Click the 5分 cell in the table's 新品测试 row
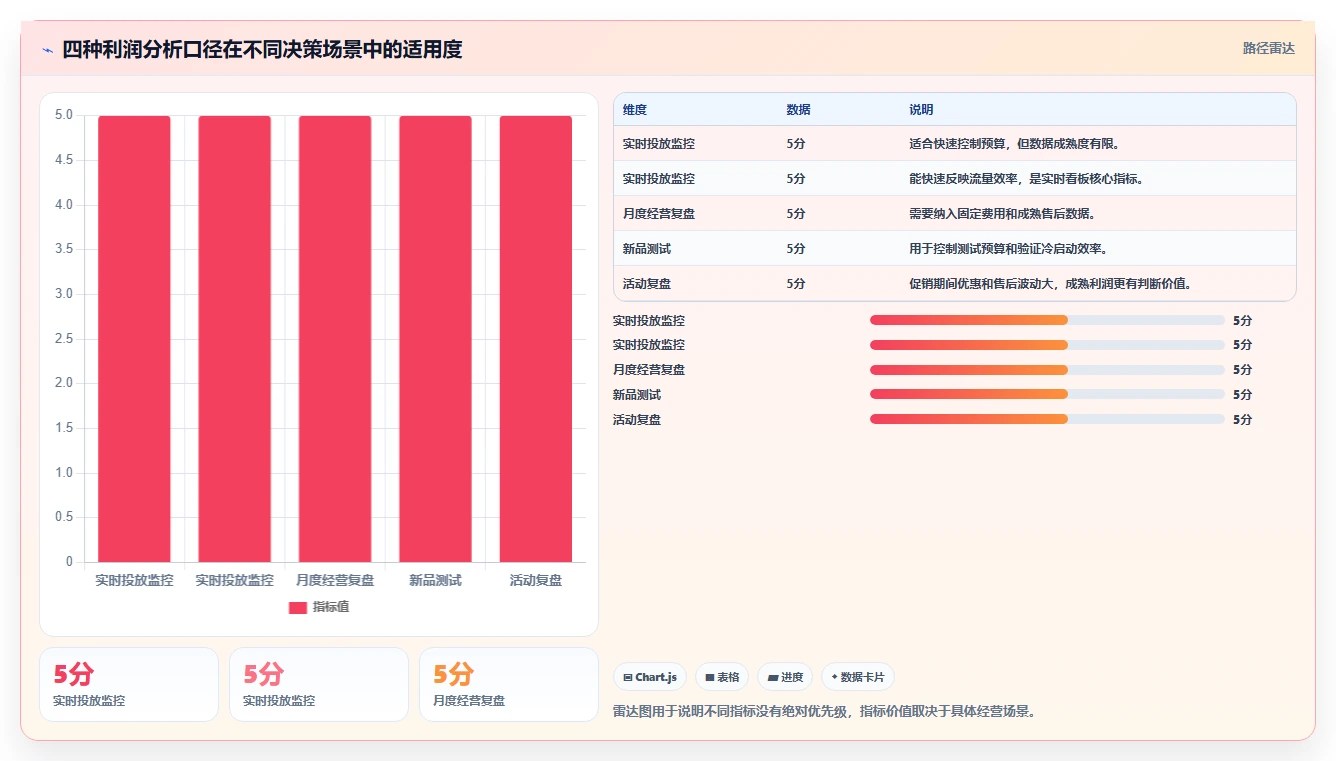Image resolution: width=1336 pixels, height=761 pixels. (796, 249)
